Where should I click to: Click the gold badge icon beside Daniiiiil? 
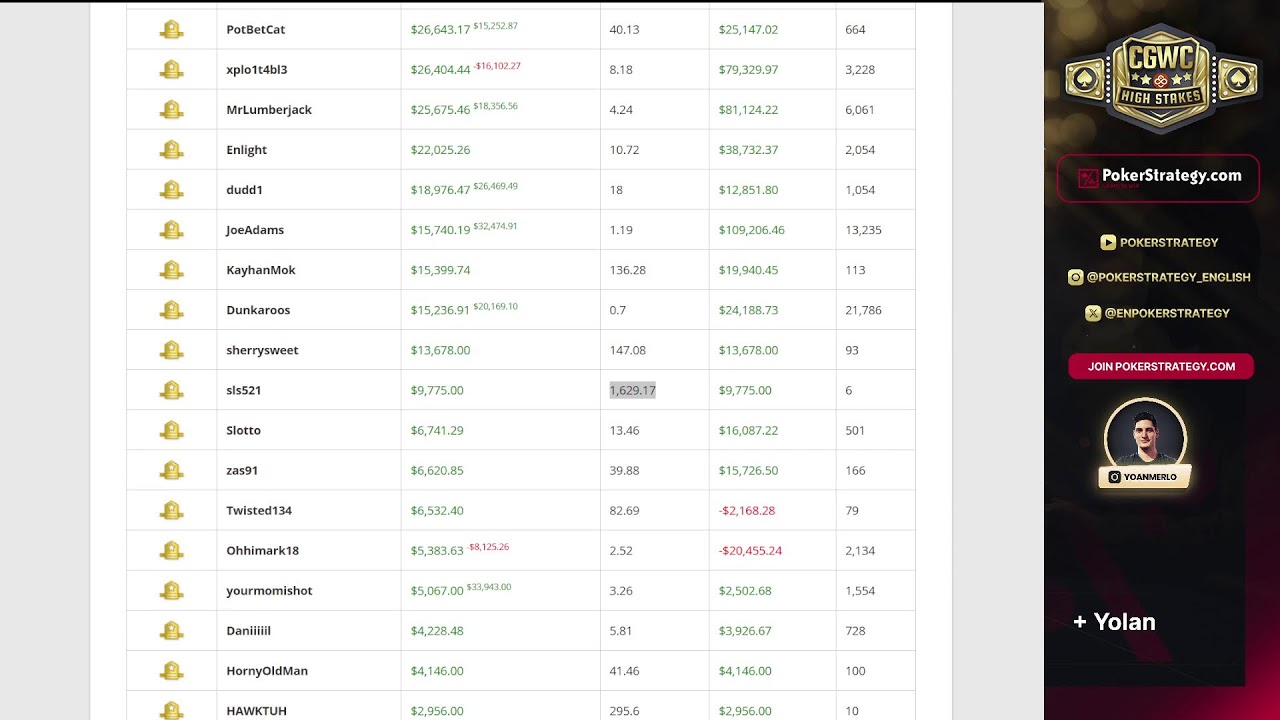click(x=172, y=631)
